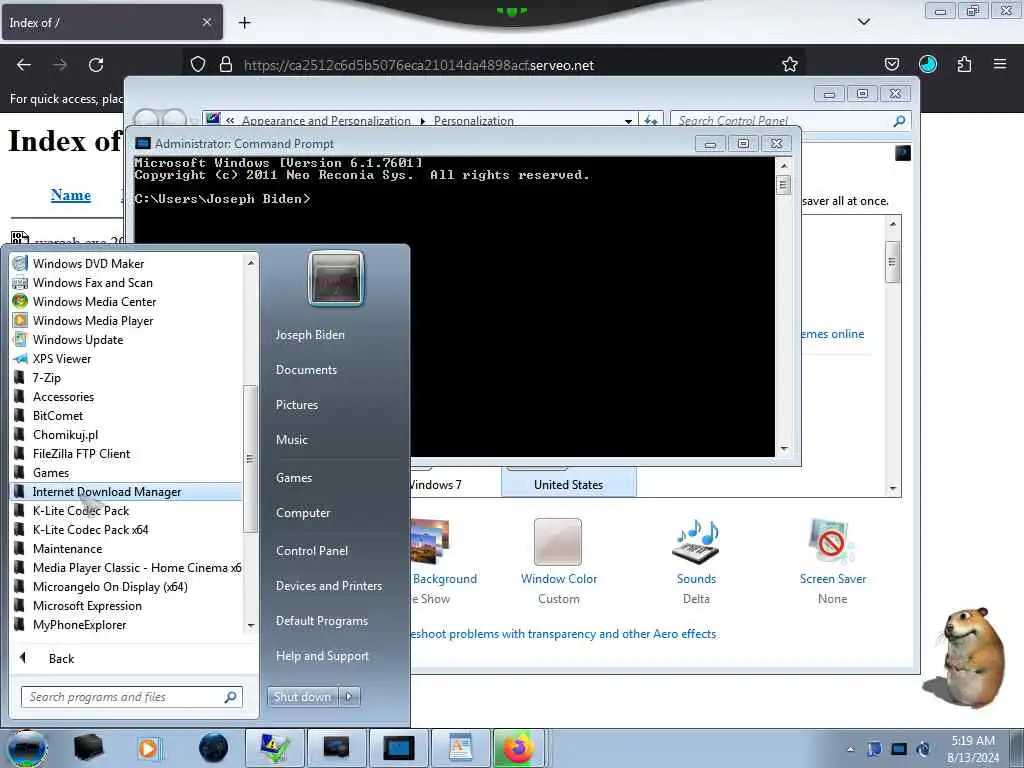Viewport: 1024px width, 768px height.
Task: Reload the Firefox page
Action: point(96,65)
